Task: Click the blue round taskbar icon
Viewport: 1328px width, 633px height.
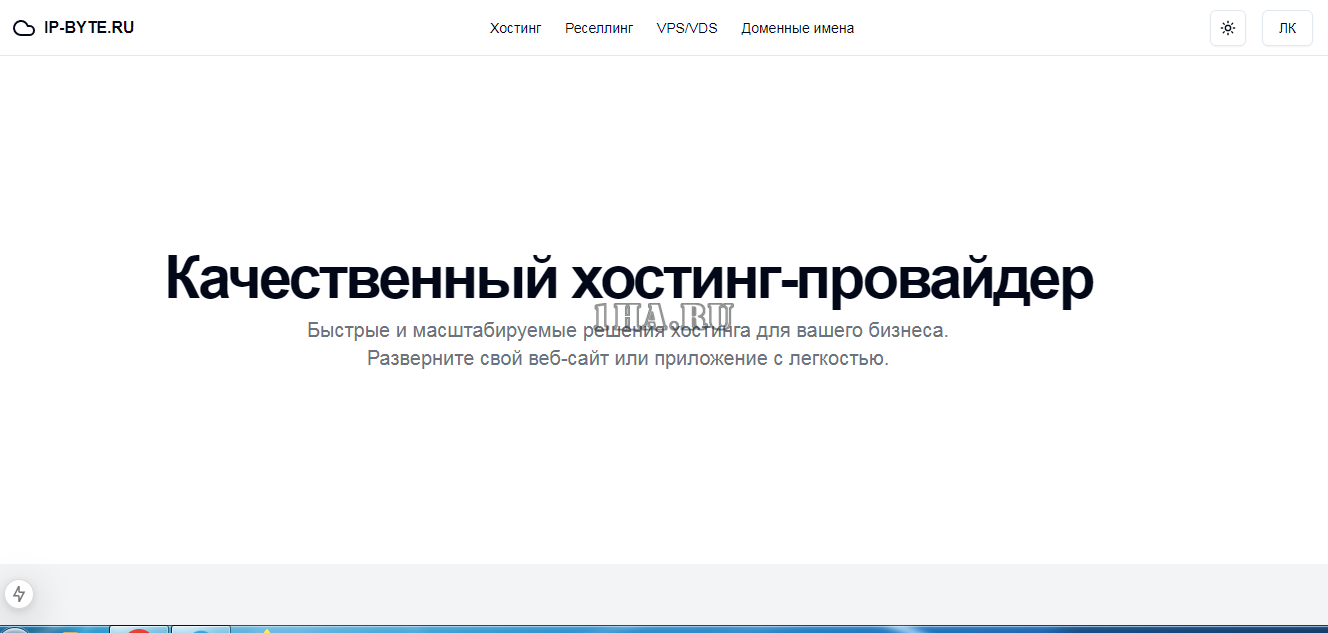Action: coord(201,630)
